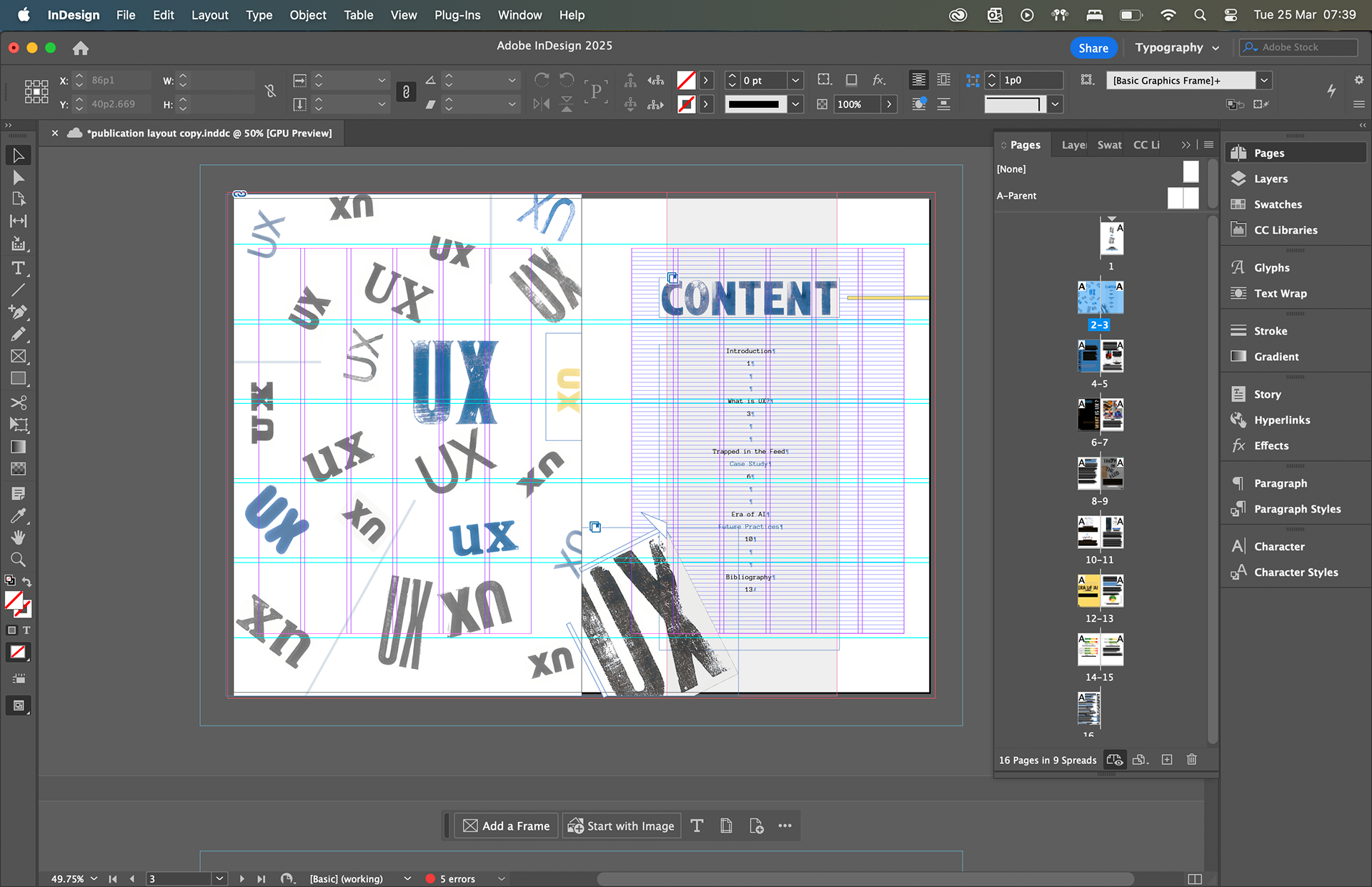Select the Gap tool

pyautogui.click(x=19, y=222)
